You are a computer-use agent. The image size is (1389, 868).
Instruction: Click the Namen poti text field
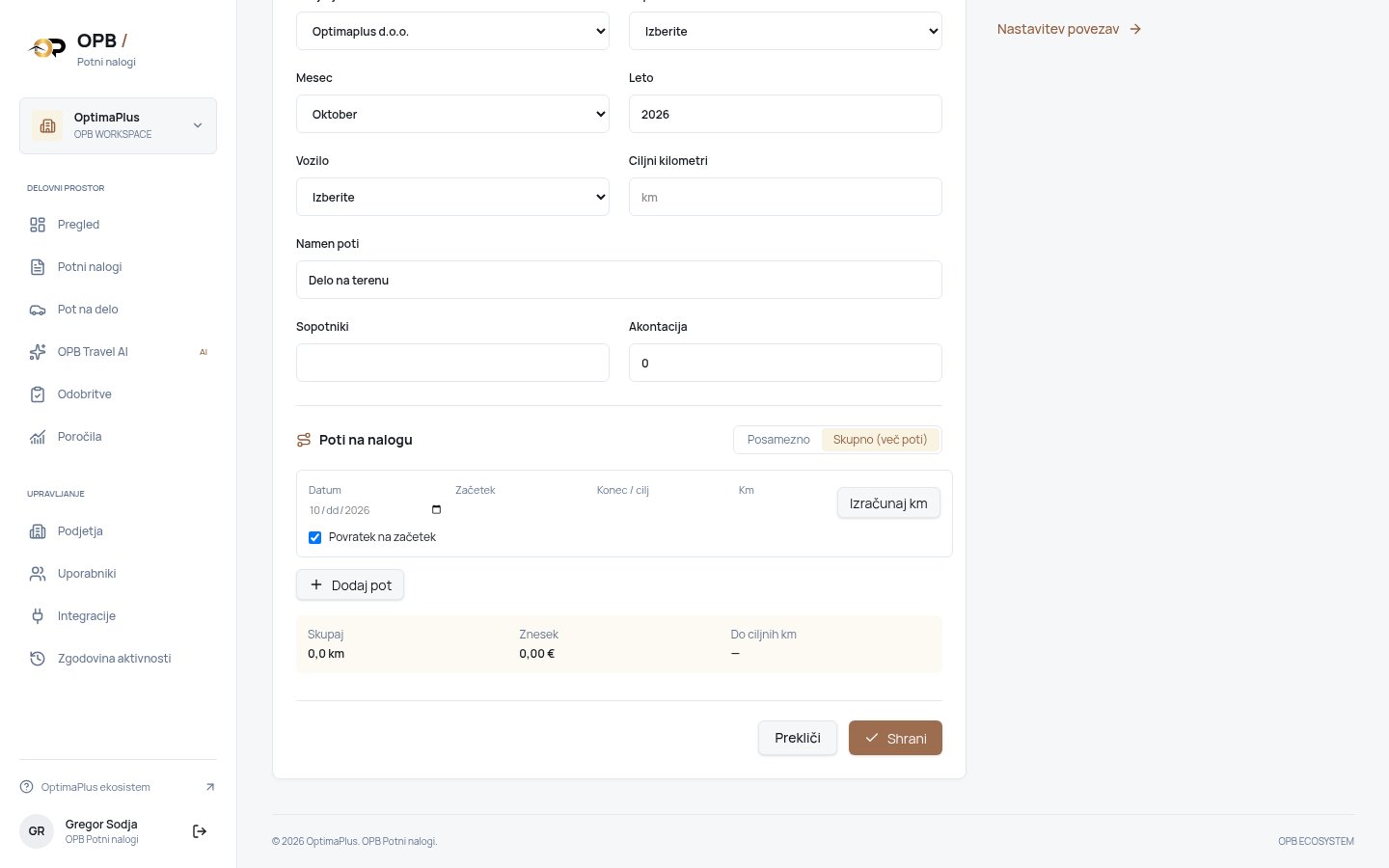619,280
